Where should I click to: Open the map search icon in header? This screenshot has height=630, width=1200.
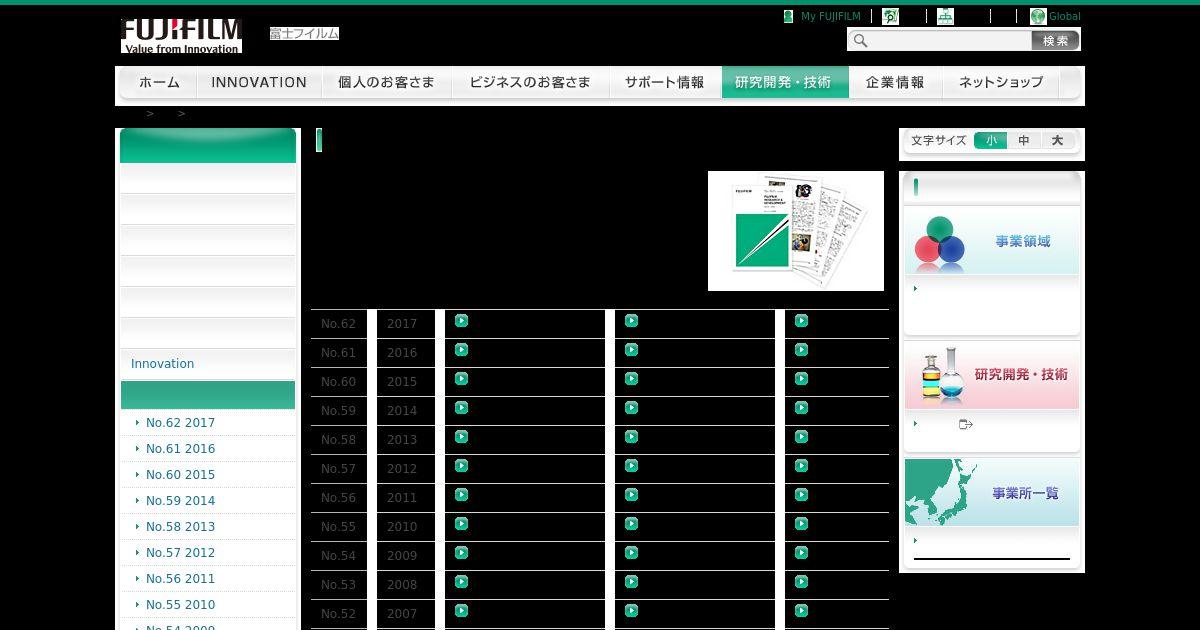pos(890,16)
